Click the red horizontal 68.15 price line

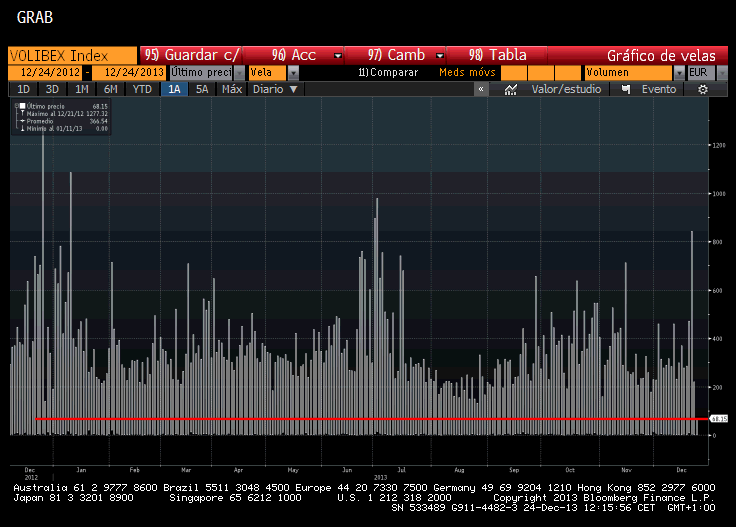[371, 419]
